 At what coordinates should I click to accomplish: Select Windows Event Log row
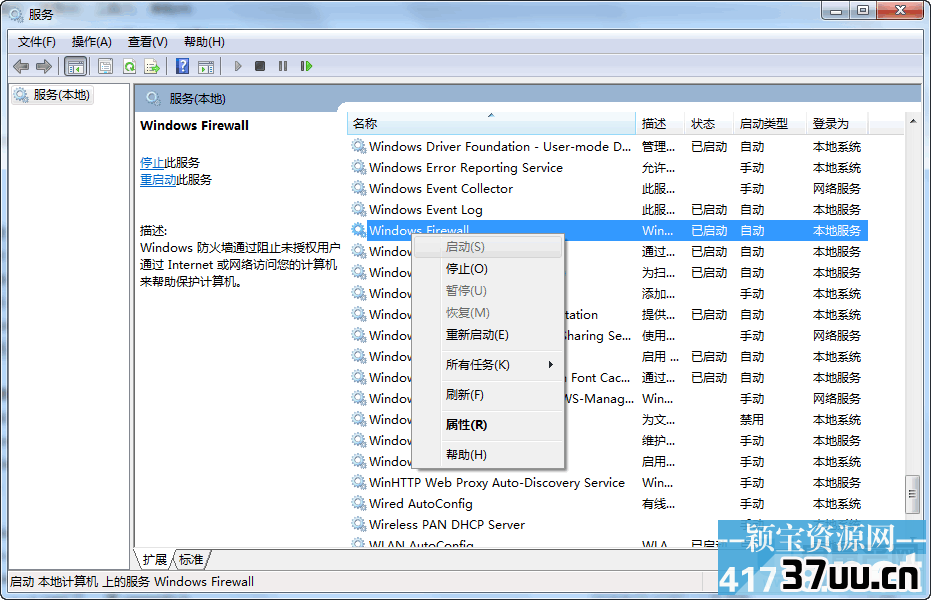[x=608, y=209]
